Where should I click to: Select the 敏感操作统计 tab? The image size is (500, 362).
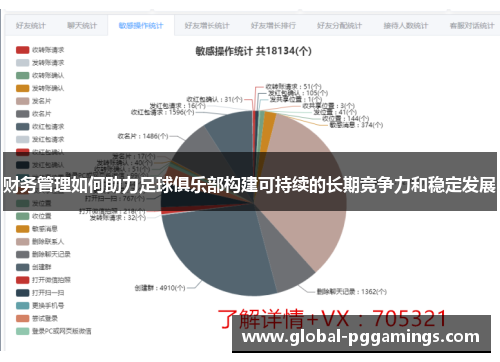coord(141,26)
